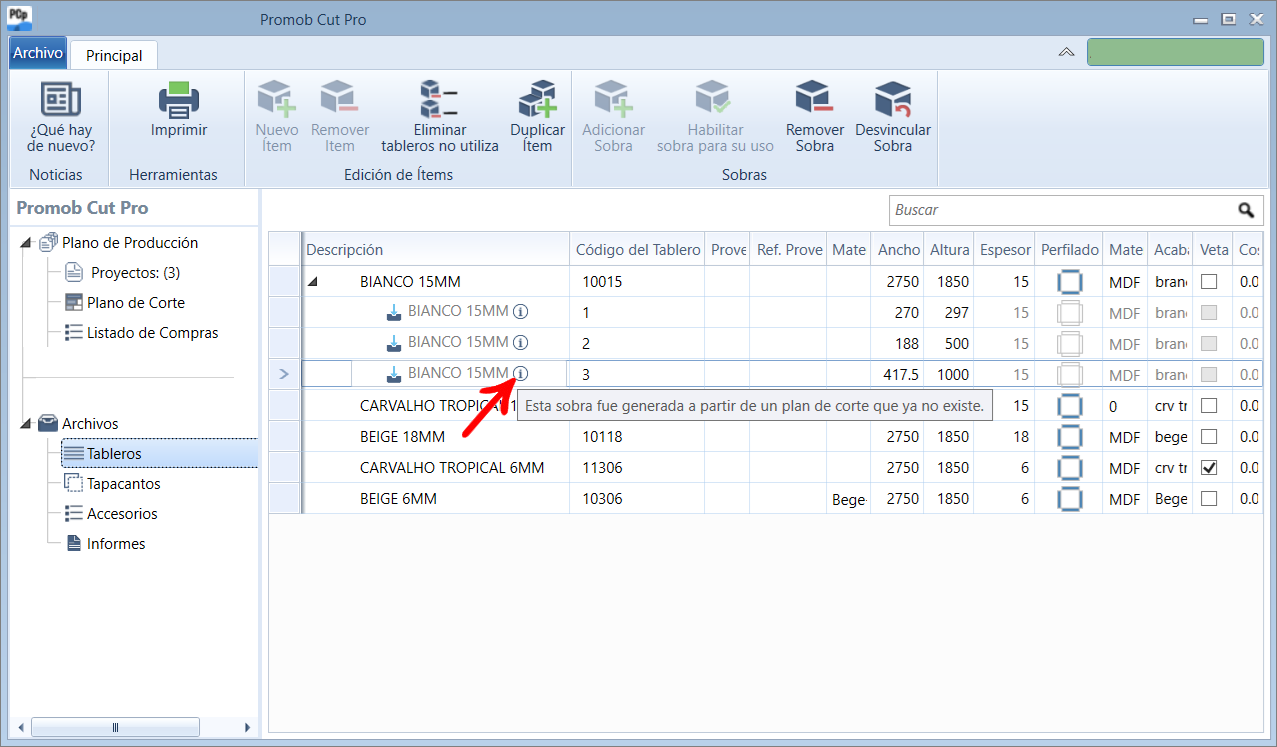Click the row selector arrow on row 3

[x=284, y=374]
